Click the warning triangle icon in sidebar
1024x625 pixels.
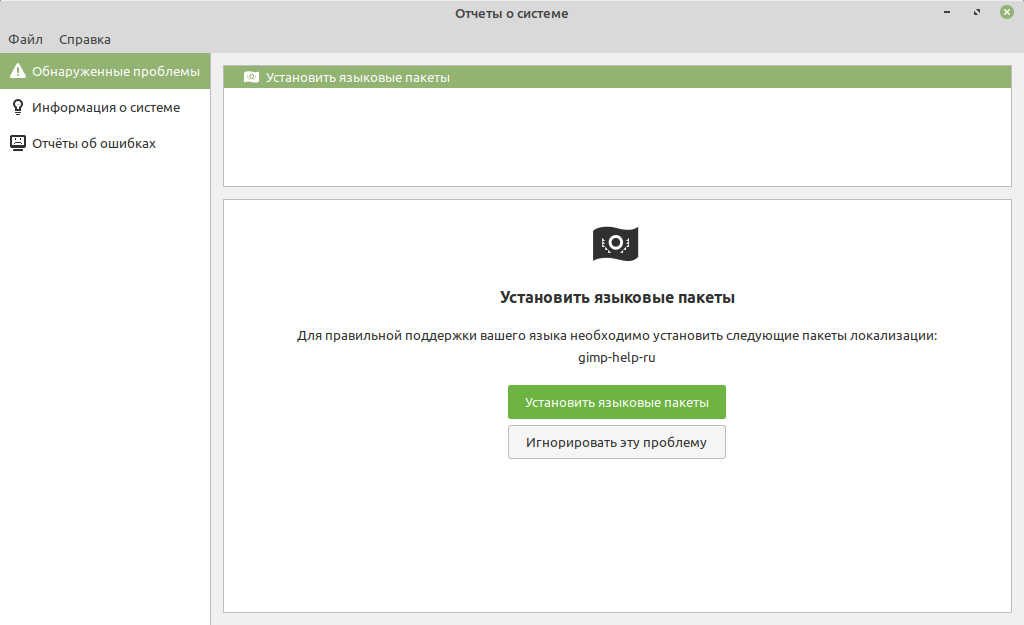point(18,71)
